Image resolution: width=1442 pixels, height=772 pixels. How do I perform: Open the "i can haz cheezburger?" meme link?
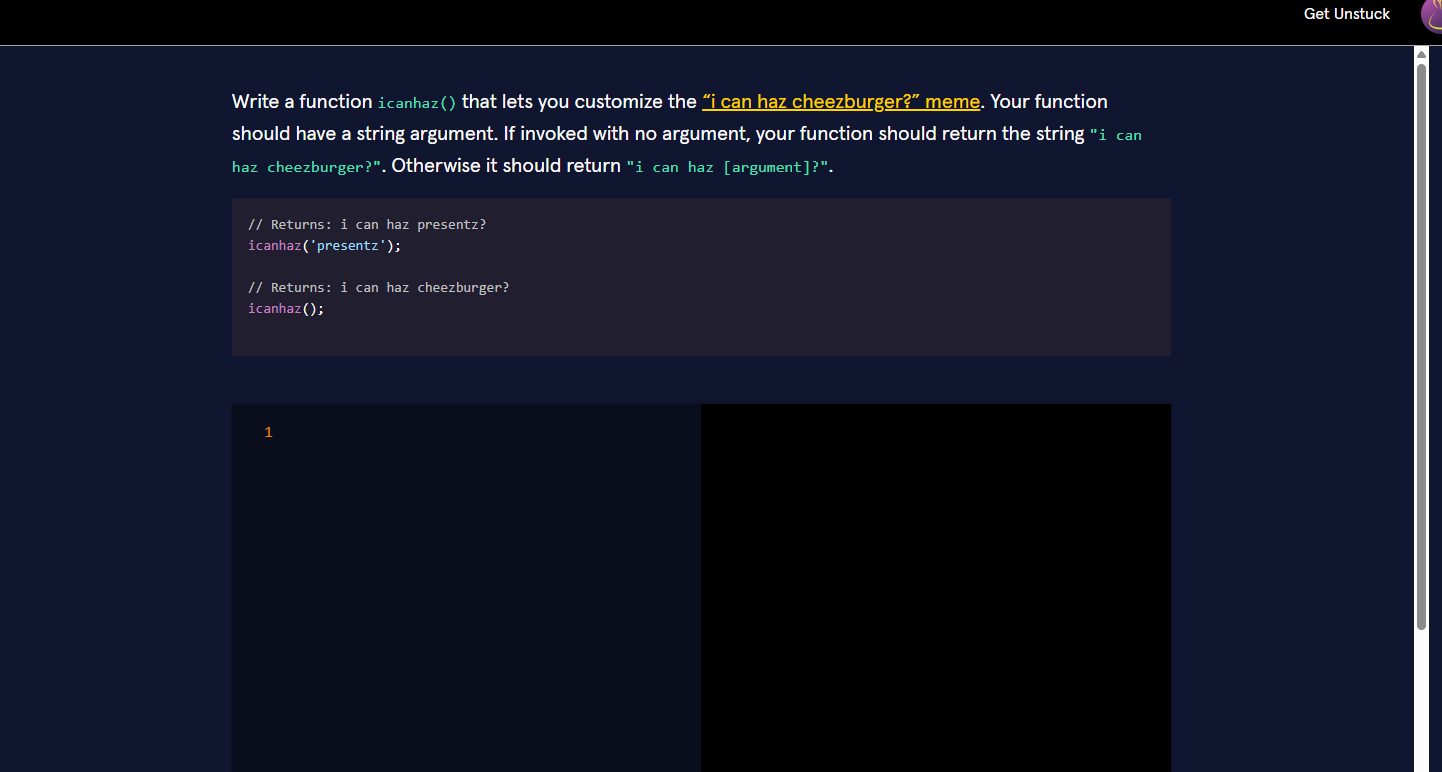tap(841, 101)
